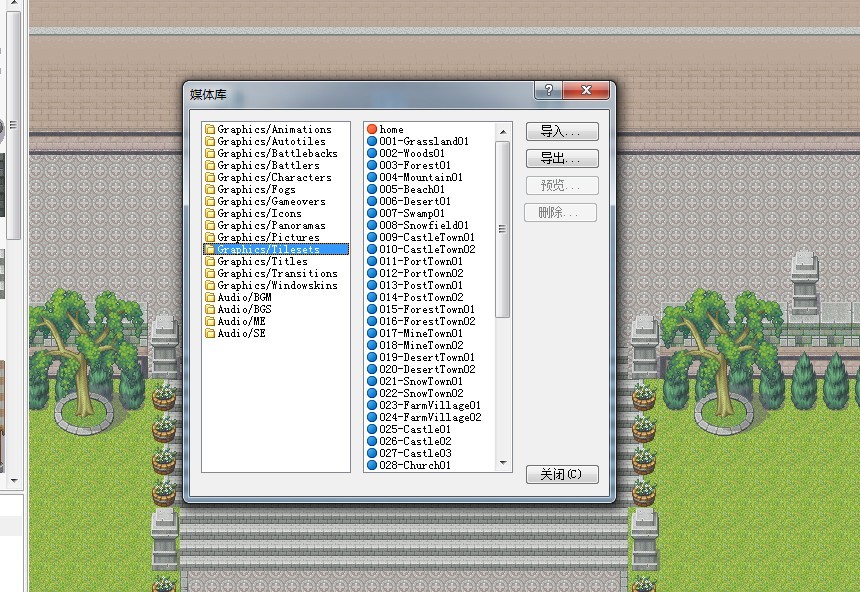The height and width of the screenshot is (592, 860).
Task: Select Graphics/Characters in folder list
Action: [274, 177]
